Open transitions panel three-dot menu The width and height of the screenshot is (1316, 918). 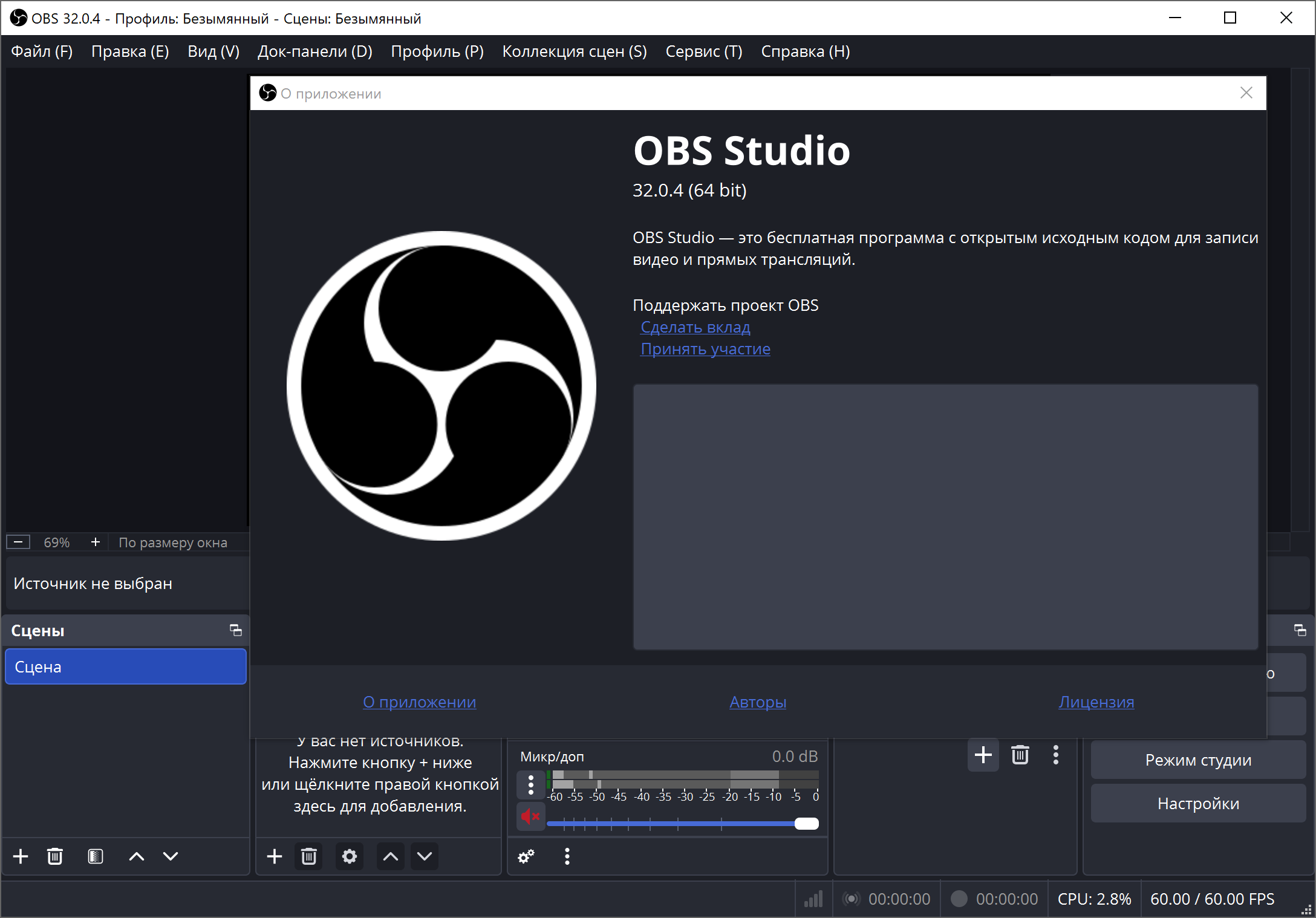[x=1056, y=755]
